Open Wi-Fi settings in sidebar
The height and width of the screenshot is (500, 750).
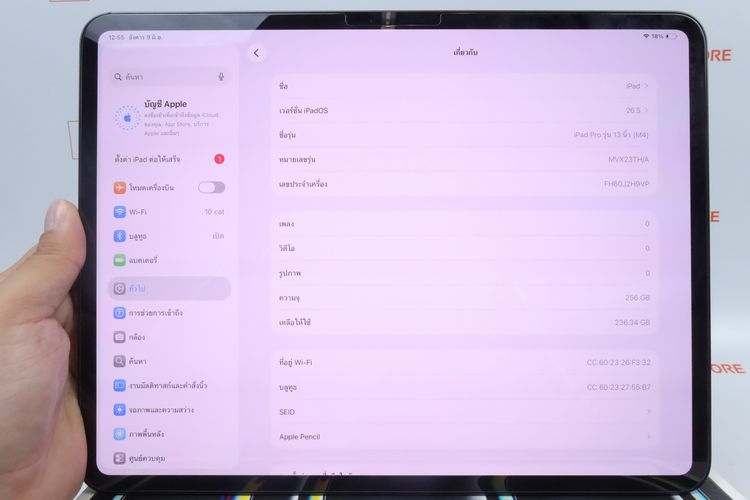click(x=169, y=211)
